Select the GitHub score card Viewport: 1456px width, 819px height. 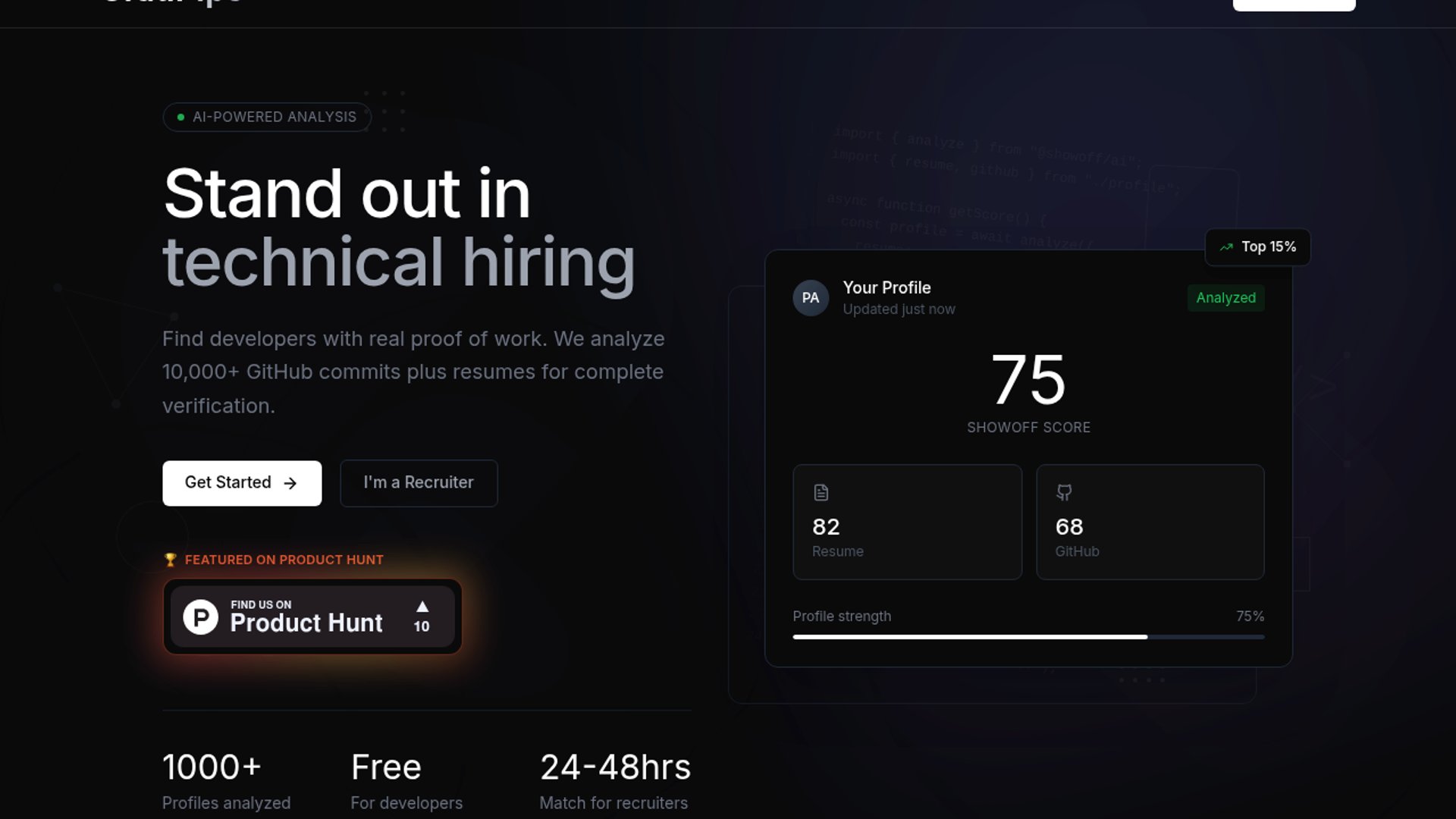pos(1150,522)
